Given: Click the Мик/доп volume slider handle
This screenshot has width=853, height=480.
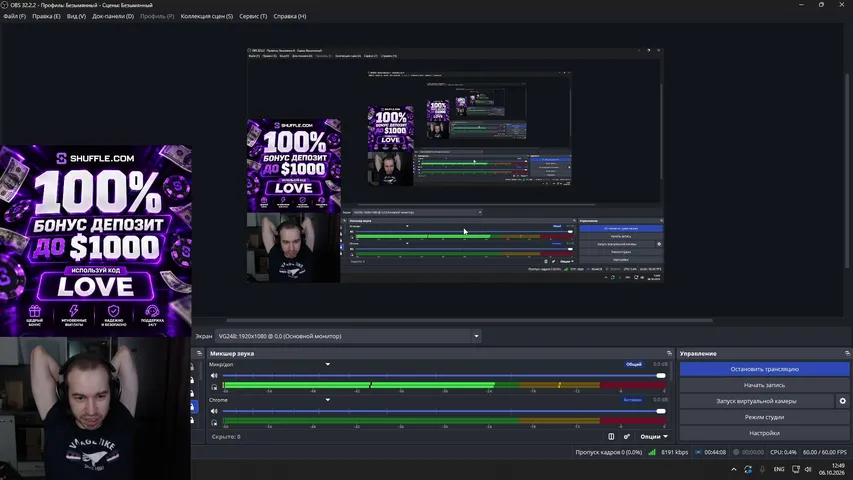Looking at the screenshot, I should [661, 376].
